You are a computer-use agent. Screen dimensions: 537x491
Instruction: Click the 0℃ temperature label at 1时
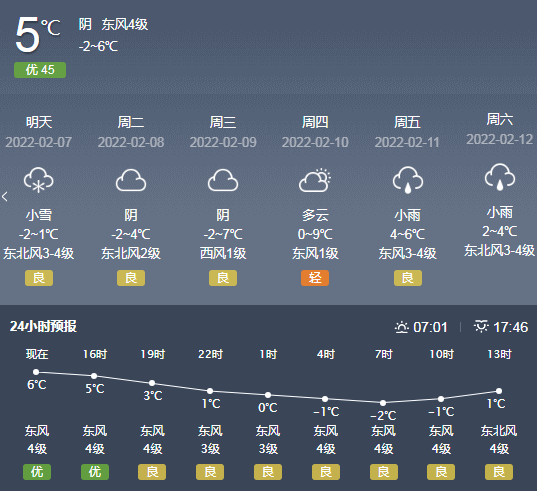(268, 408)
